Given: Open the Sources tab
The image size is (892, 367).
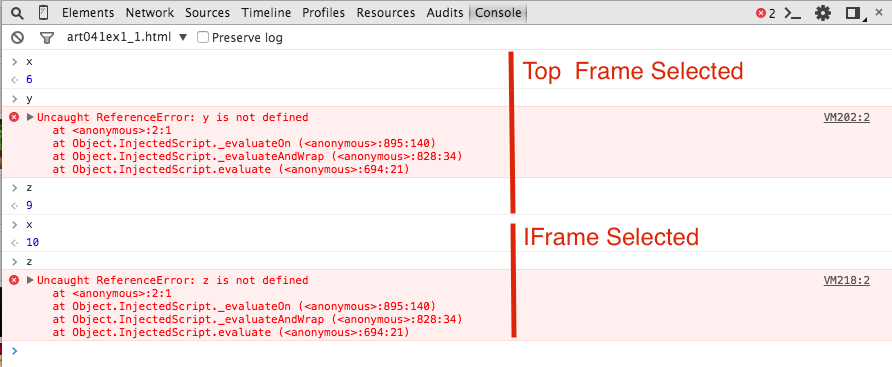Looking at the screenshot, I should click(x=207, y=13).
